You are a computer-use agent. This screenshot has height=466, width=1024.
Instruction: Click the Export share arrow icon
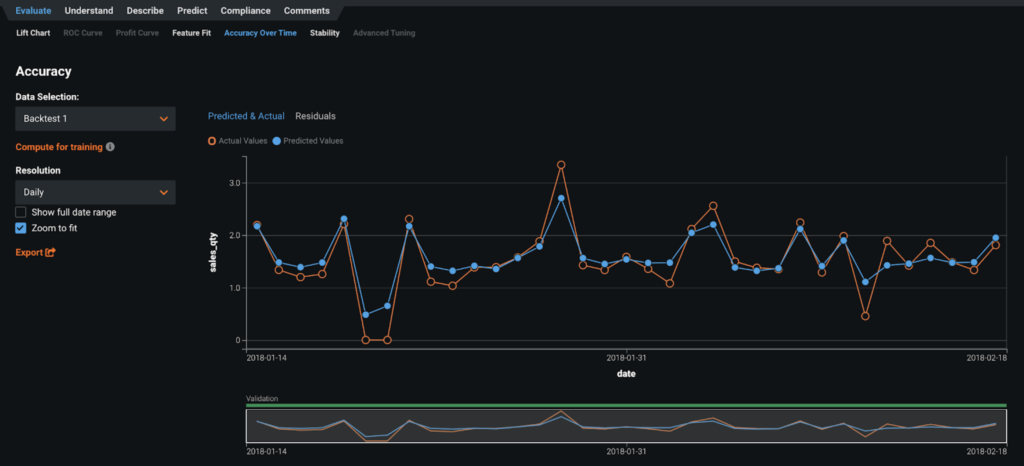[x=50, y=252]
